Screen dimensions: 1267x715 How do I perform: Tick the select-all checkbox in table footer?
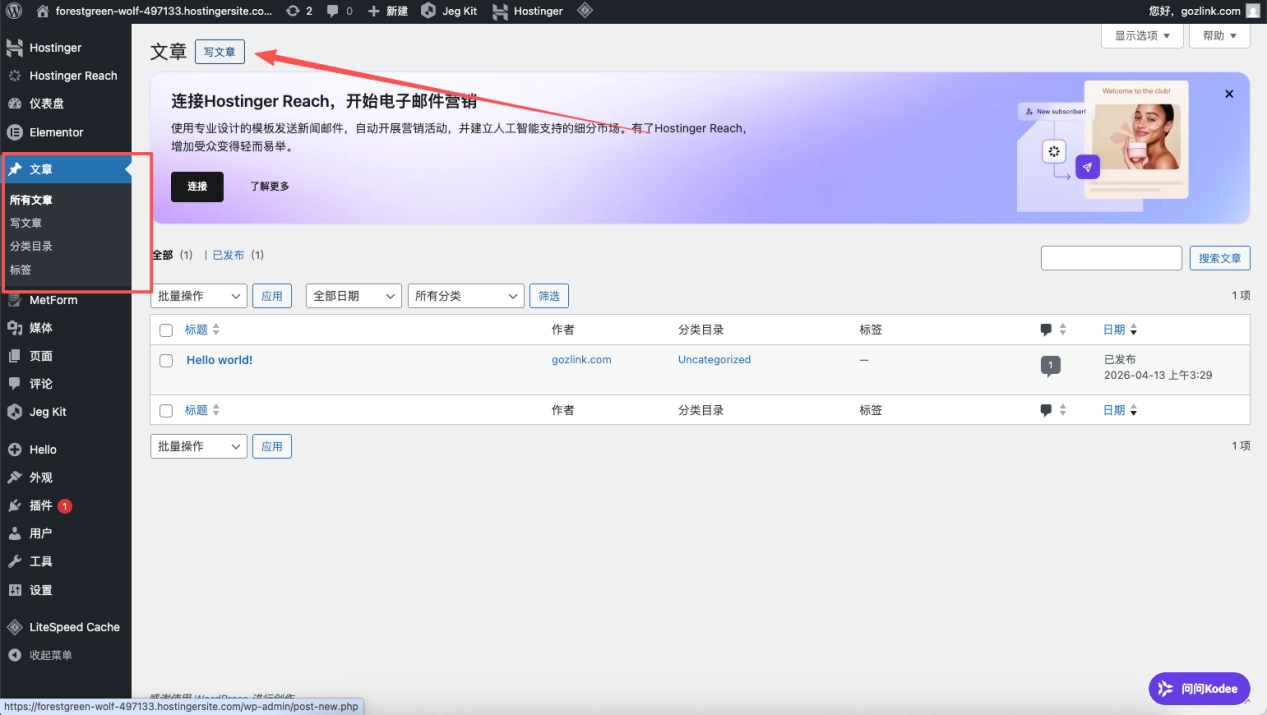coord(166,411)
